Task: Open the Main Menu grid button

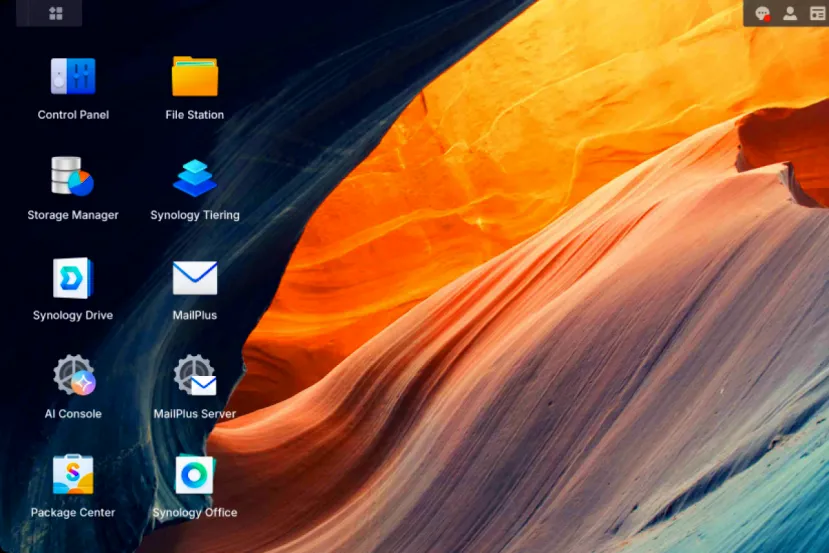Action: pos(56,13)
